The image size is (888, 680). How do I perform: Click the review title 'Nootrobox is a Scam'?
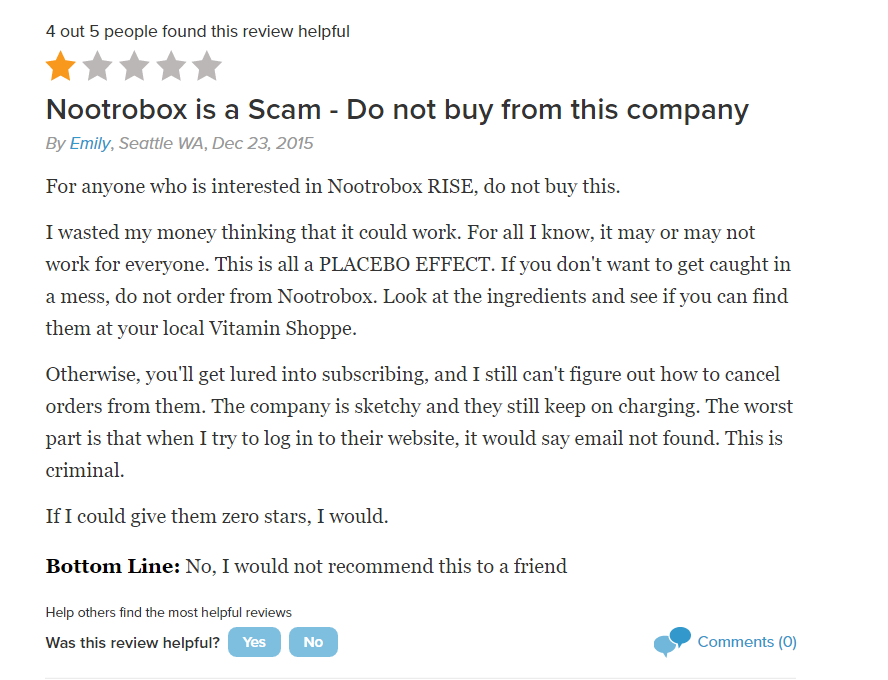(397, 109)
